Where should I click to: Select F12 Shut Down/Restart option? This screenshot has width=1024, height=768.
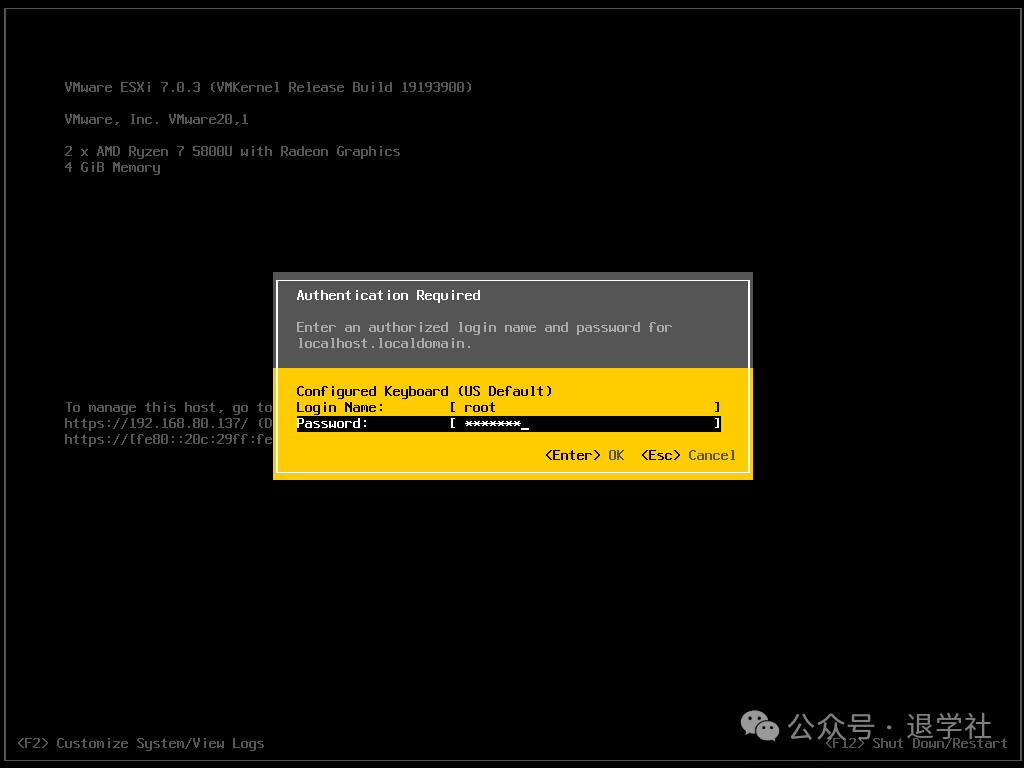(916, 743)
